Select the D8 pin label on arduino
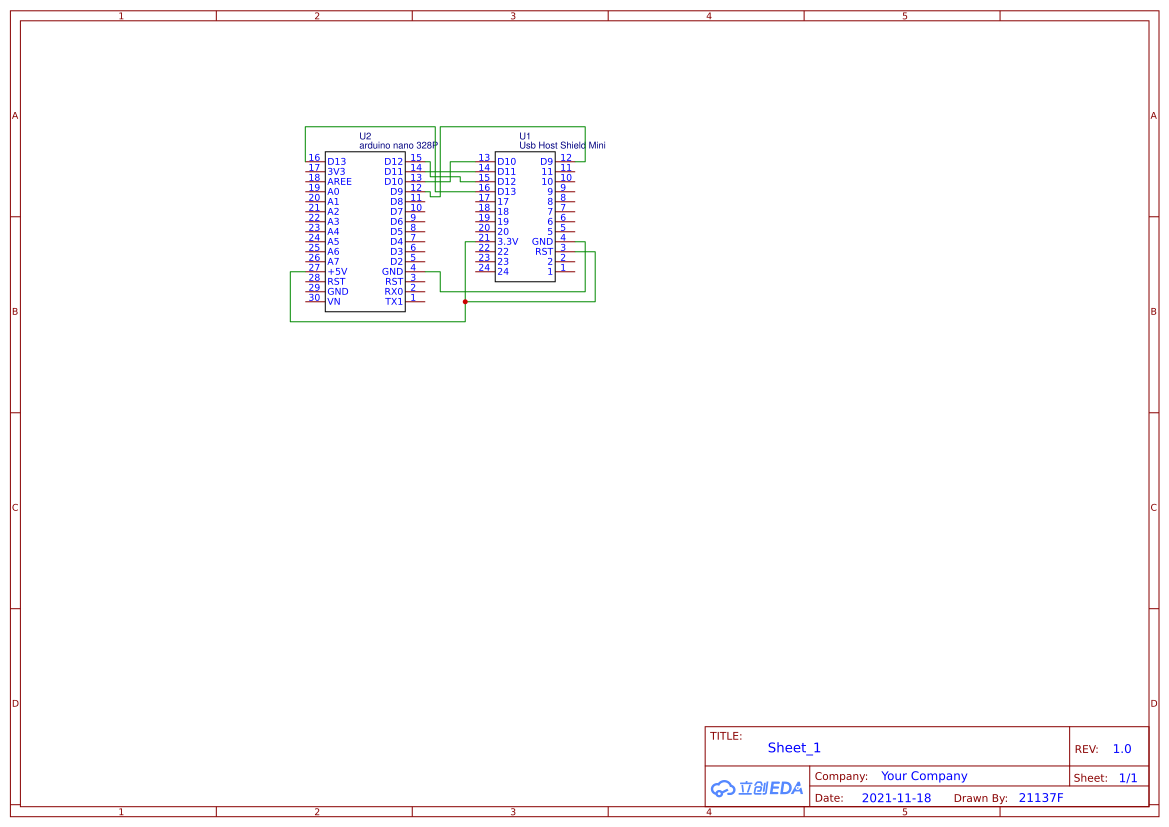 397,202
